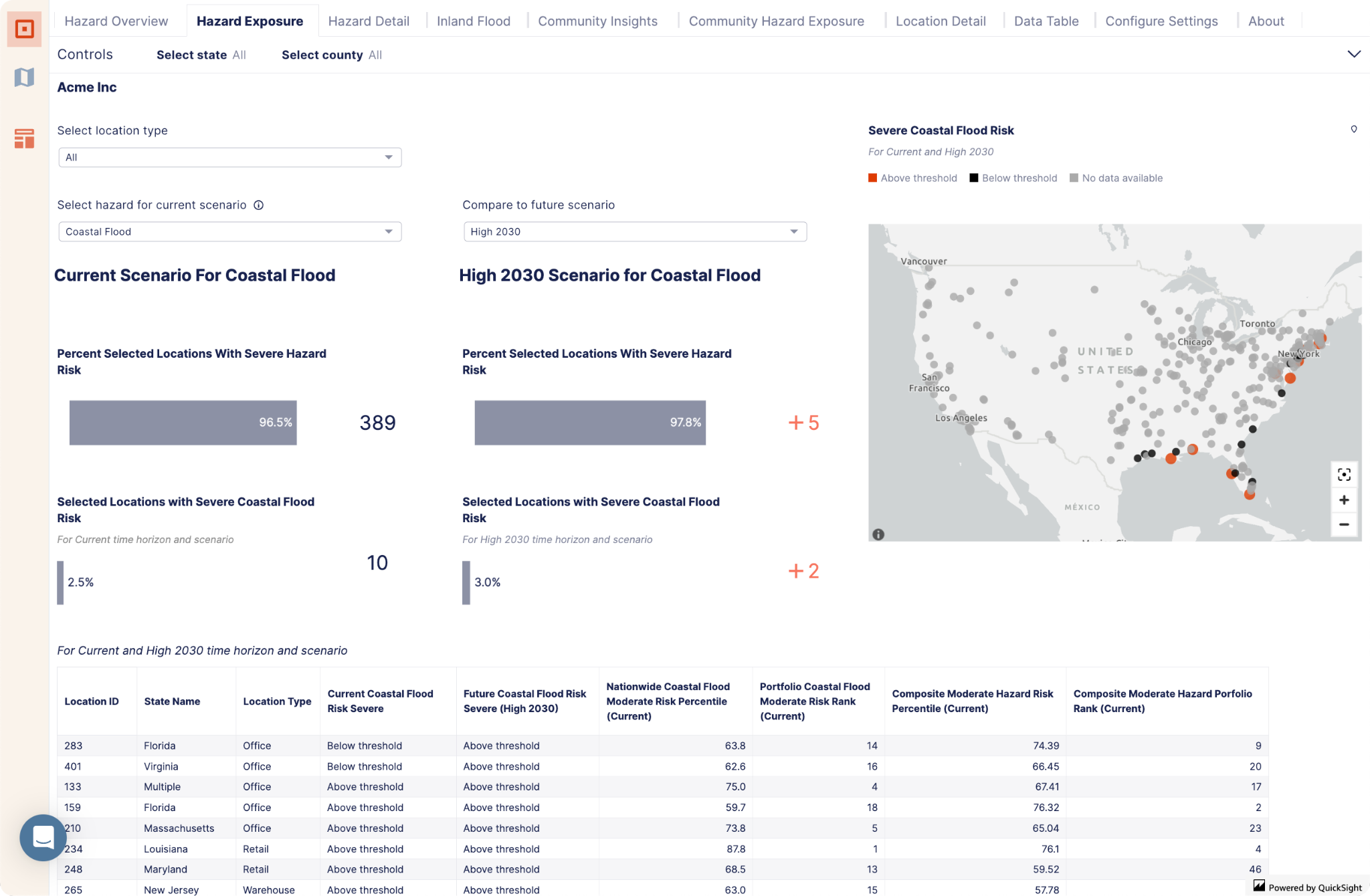Click the orange square logo icon

click(24, 29)
